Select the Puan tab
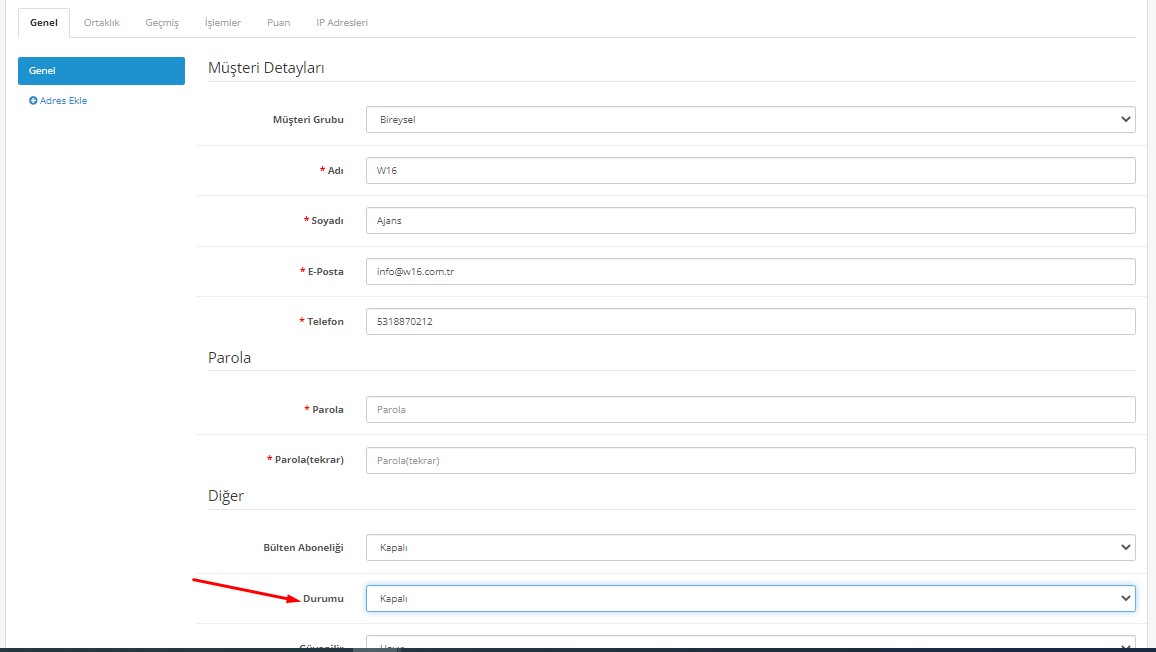The height and width of the screenshot is (652, 1156). pyautogui.click(x=278, y=23)
